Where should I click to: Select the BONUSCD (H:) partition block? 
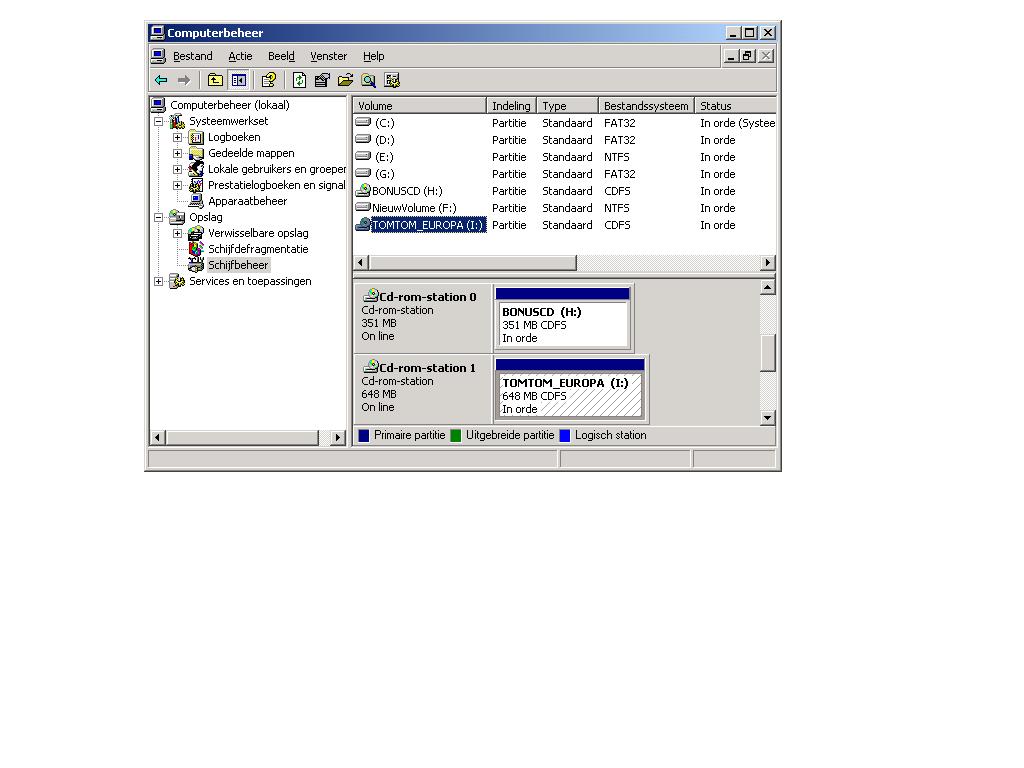pos(562,317)
